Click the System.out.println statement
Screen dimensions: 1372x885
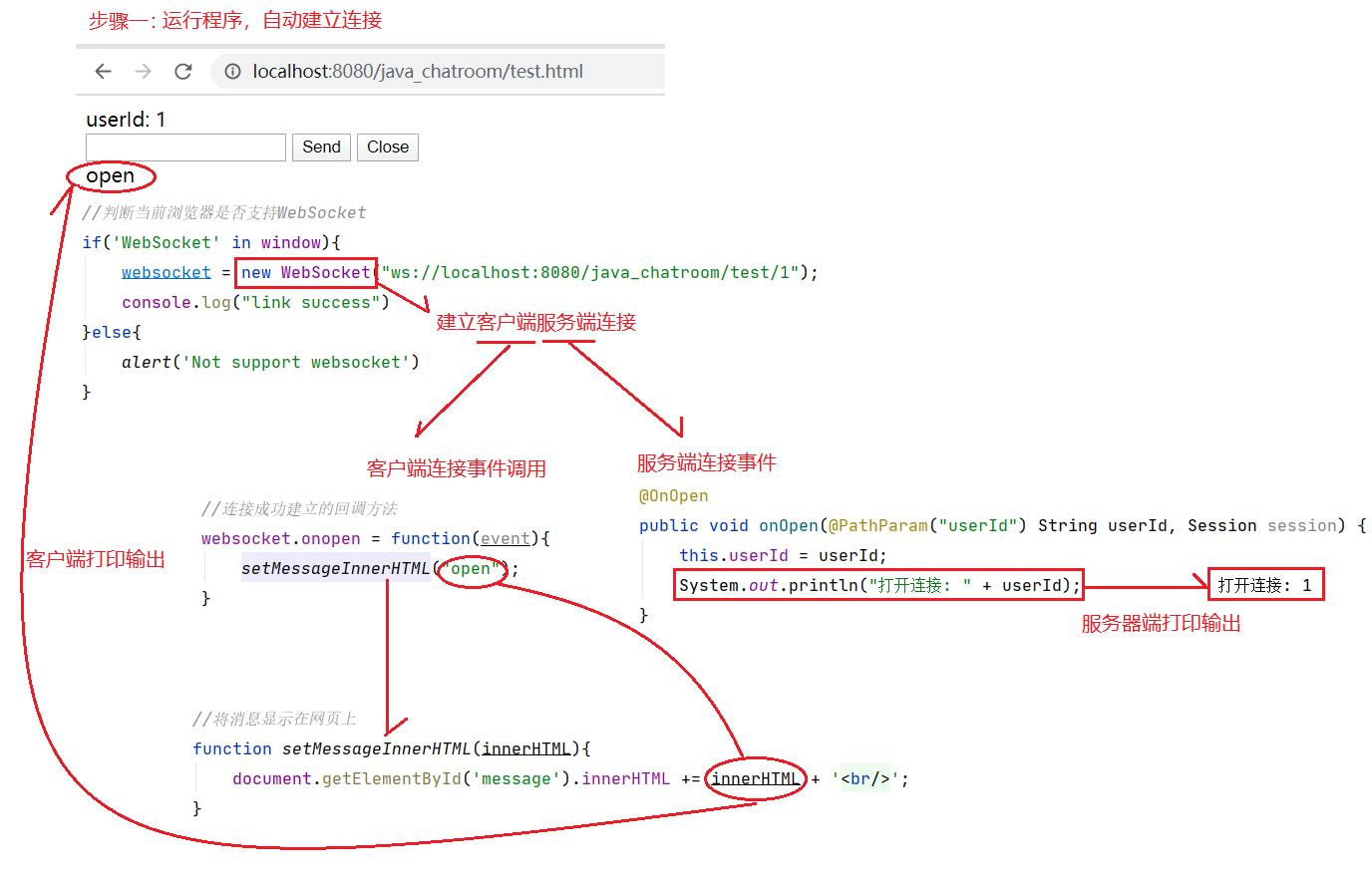click(x=879, y=585)
